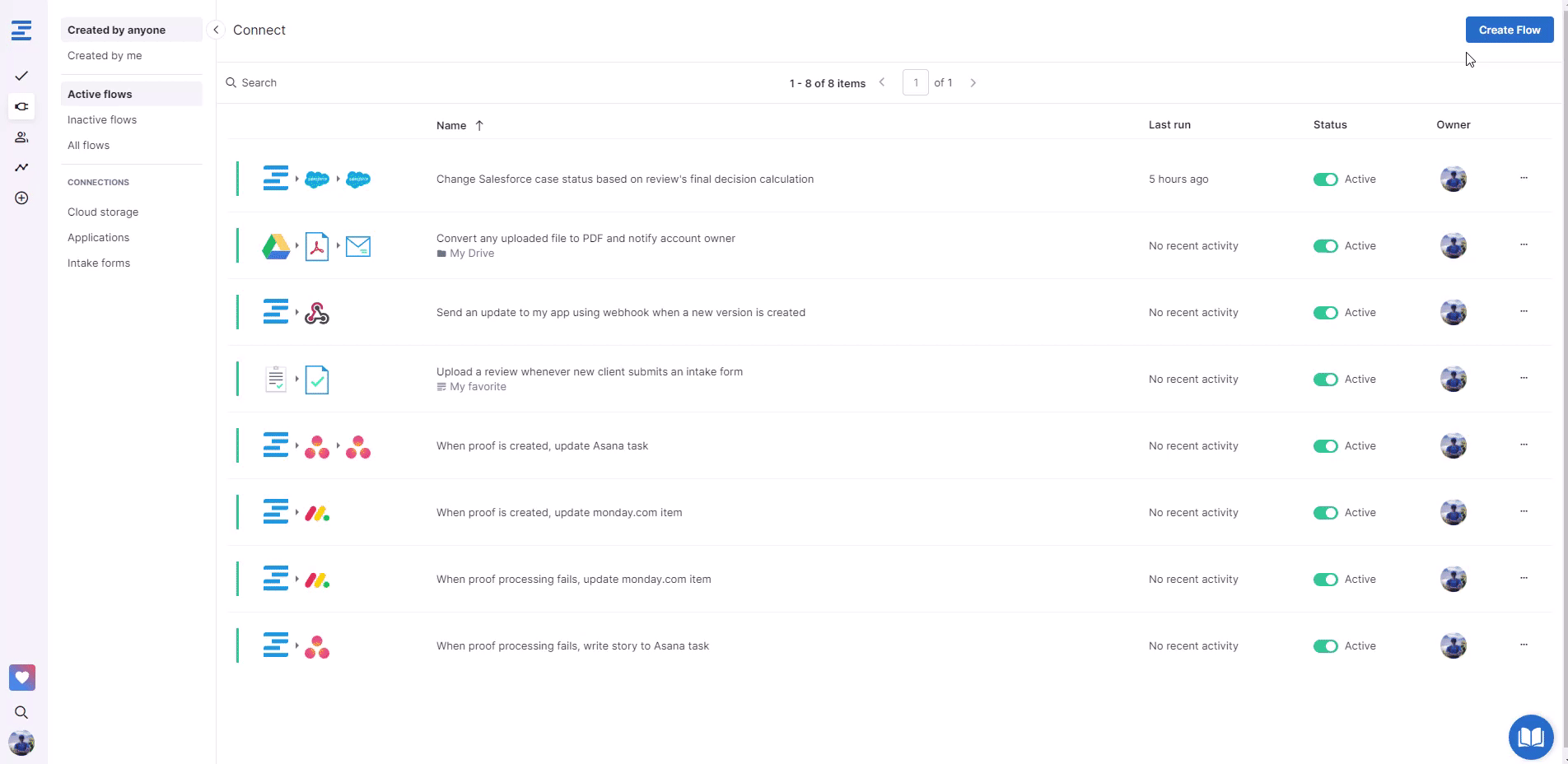Click the heart icon in the sidebar
Viewport: 1568px width, 764px height.
22,678
